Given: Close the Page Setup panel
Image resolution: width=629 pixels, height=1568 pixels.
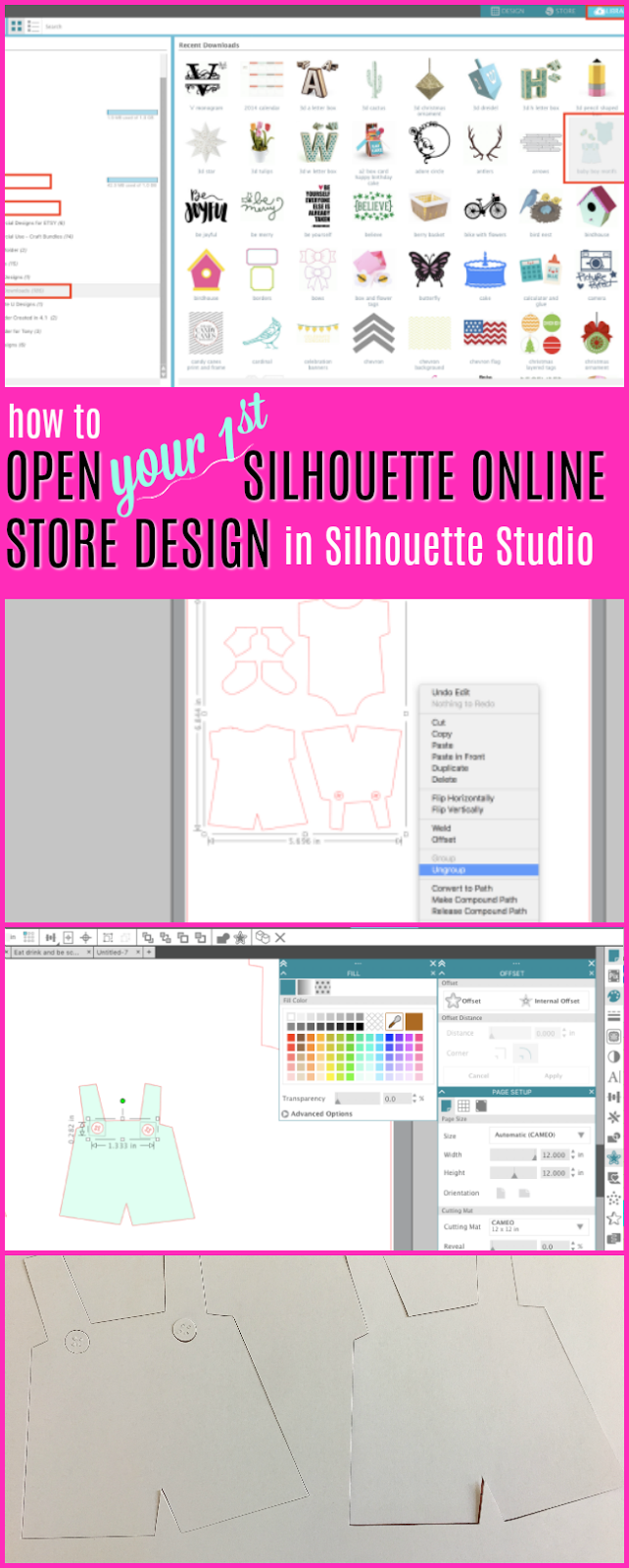Looking at the screenshot, I should pos(591,1091).
